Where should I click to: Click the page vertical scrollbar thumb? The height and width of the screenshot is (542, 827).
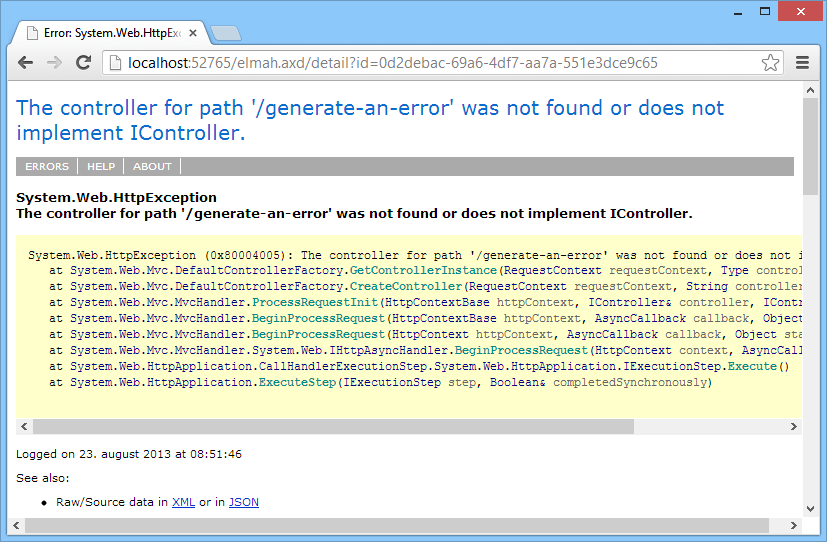tap(811, 147)
